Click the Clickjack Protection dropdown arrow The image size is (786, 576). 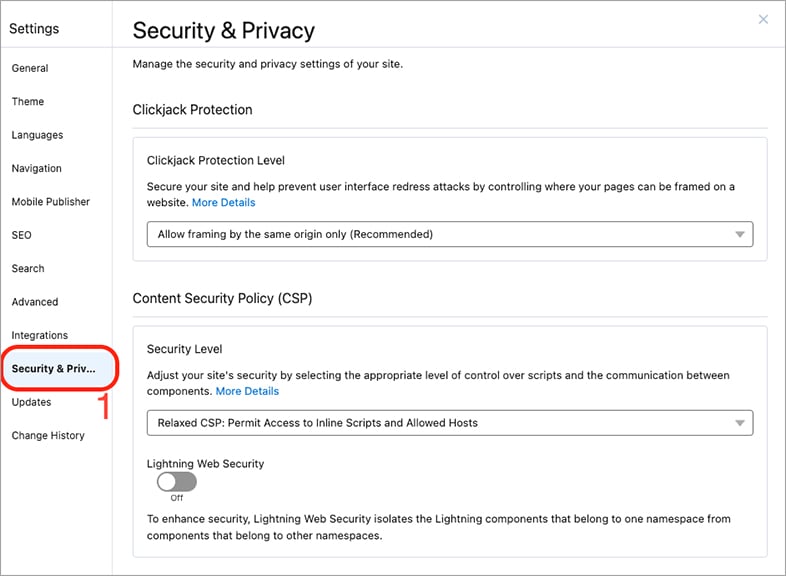[x=739, y=234]
